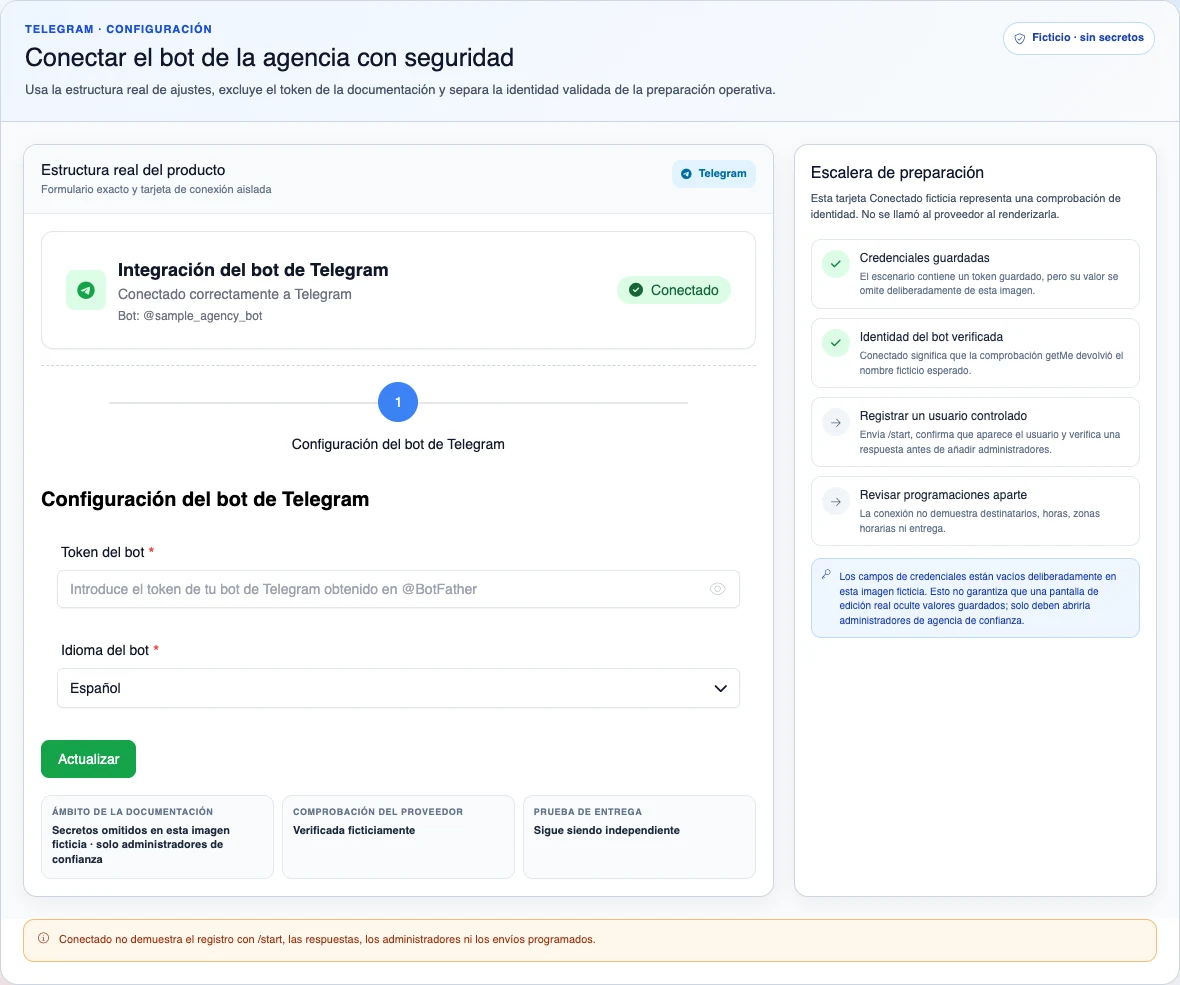Open the Credenciales guardadas card
Screen dimensions: 1180x985
pyautogui.click(x=975, y=274)
